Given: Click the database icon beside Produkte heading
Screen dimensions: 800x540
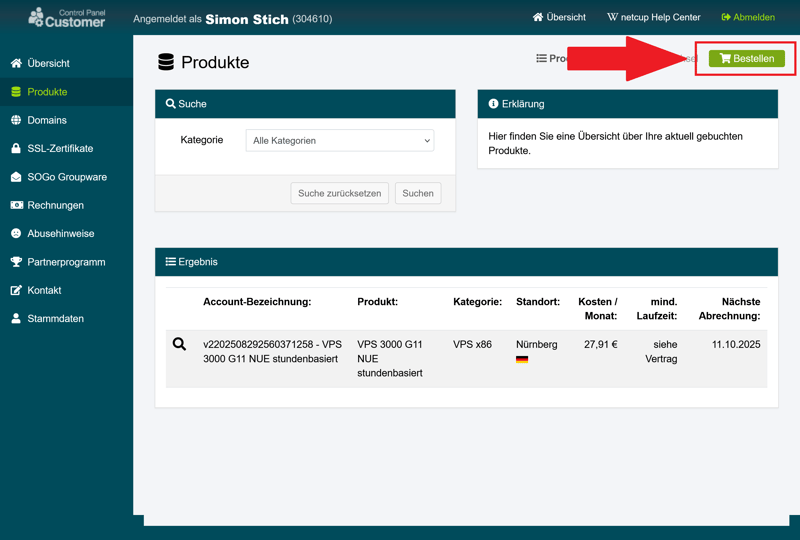Looking at the screenshot, I should (x=166, y=62).
